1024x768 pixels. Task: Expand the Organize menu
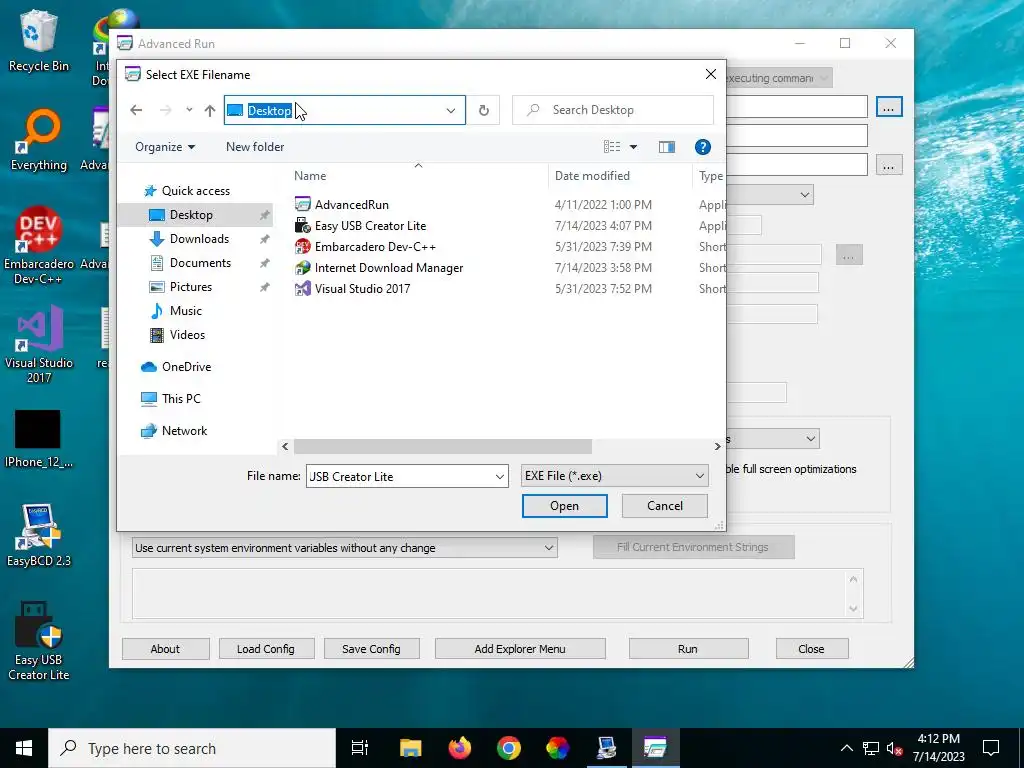click(165, 147)
